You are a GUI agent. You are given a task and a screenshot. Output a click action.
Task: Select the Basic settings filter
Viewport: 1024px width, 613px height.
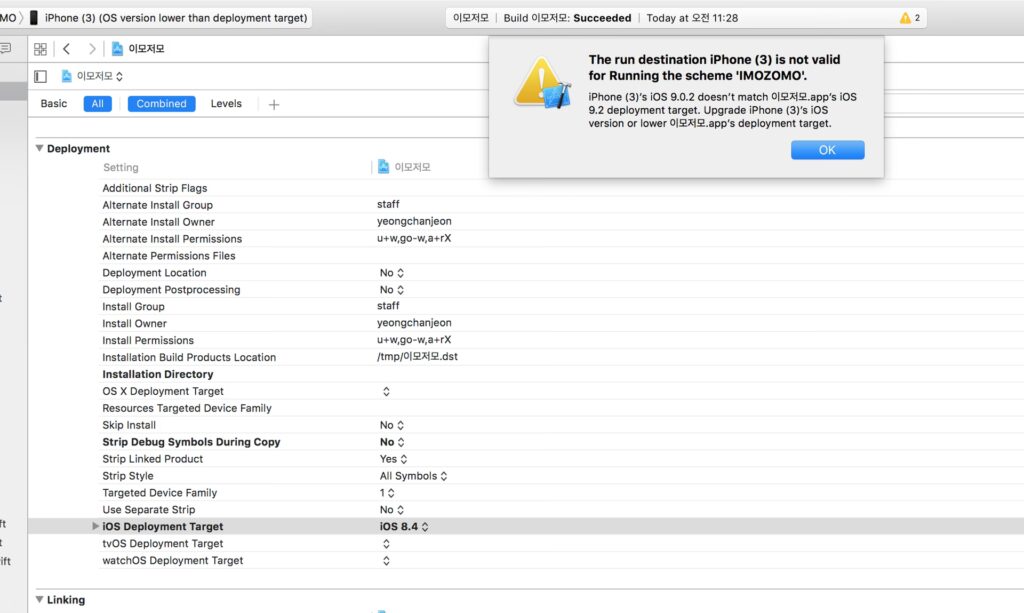(x=54, y=104)
